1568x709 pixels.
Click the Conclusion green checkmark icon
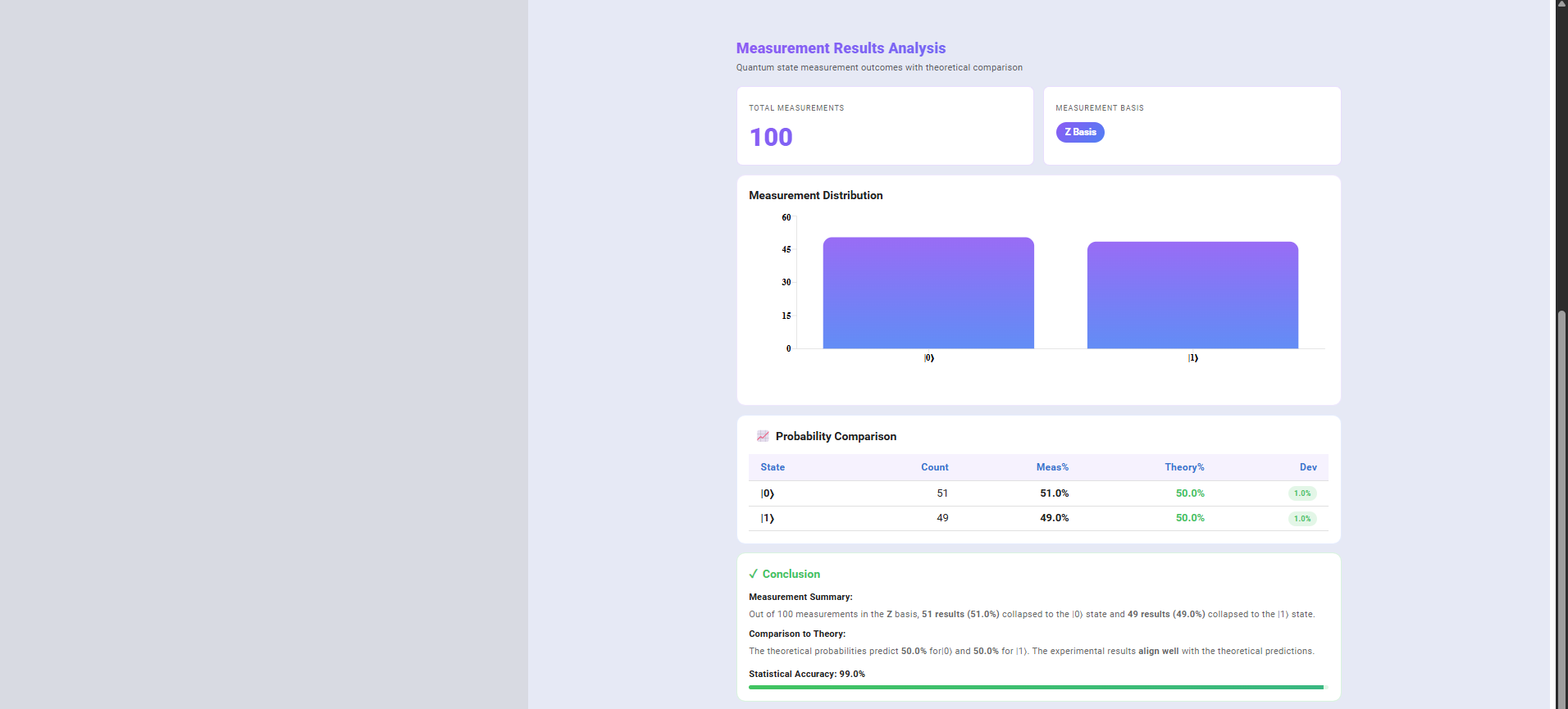click(754, 574)
